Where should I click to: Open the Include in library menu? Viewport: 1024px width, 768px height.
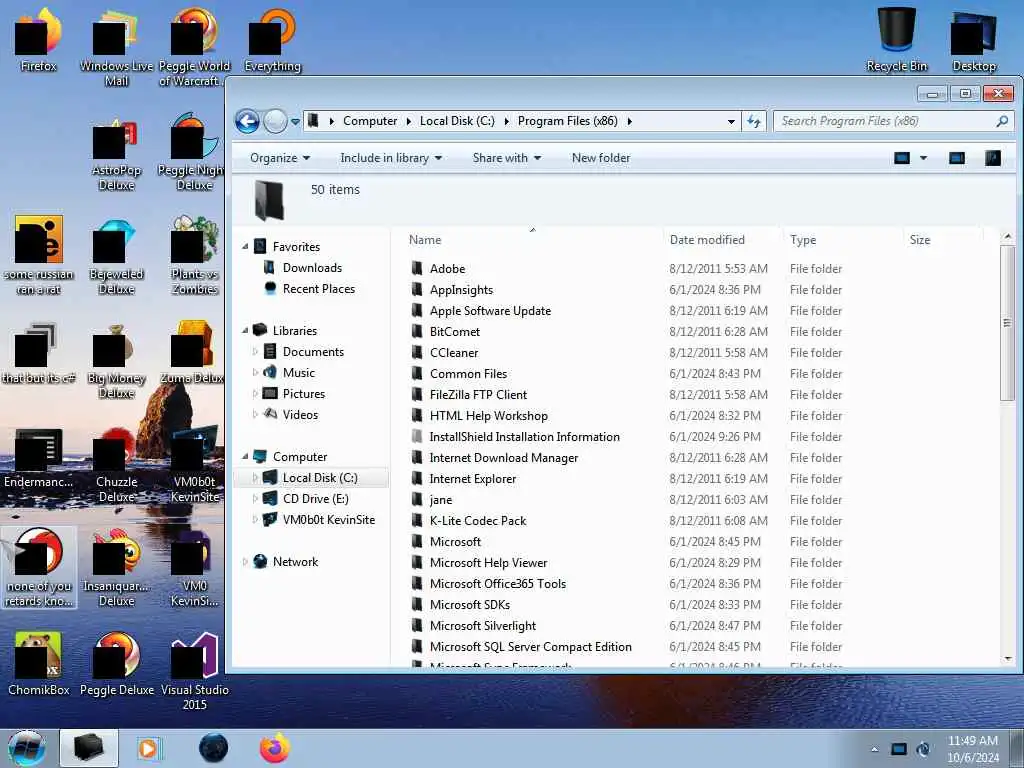click(391, 158)
